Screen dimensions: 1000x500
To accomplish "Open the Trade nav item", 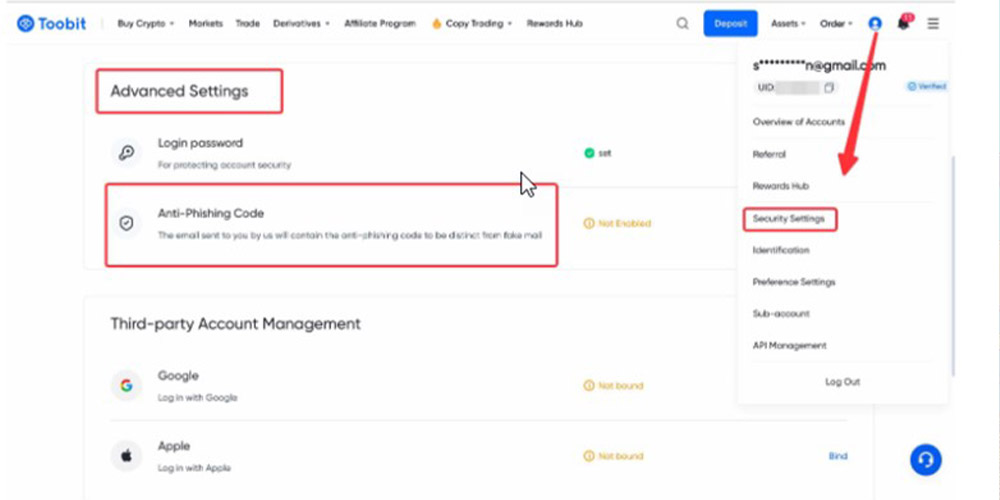I will [247, 24].
